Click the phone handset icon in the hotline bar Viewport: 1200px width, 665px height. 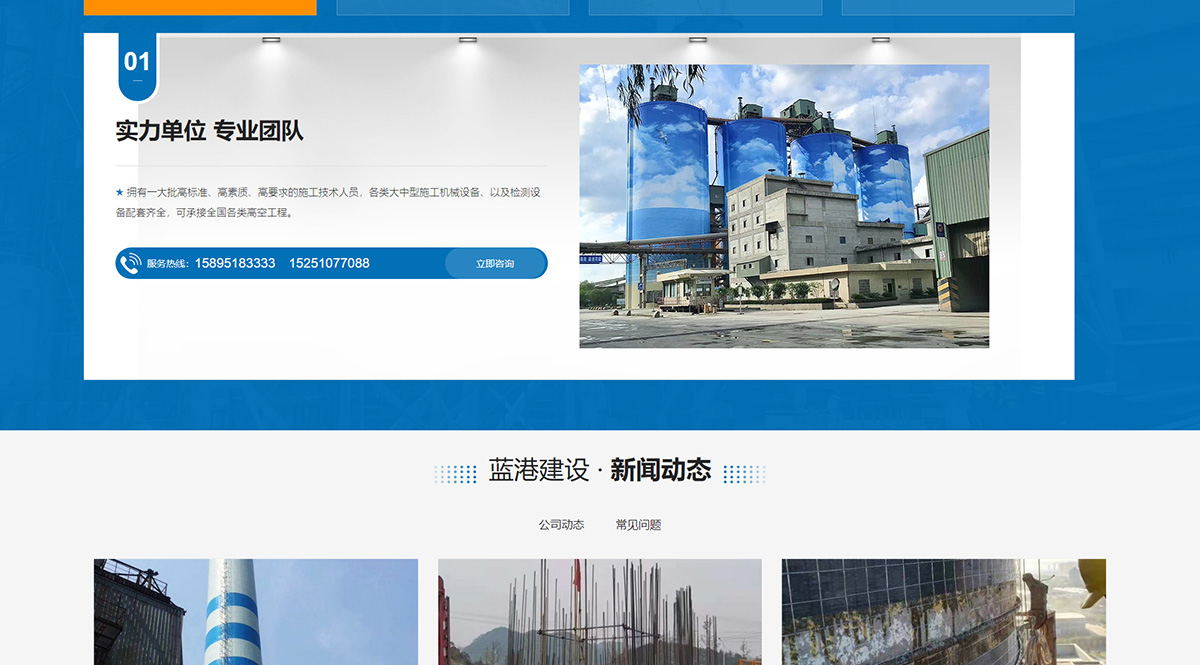(x=130, y=263)
